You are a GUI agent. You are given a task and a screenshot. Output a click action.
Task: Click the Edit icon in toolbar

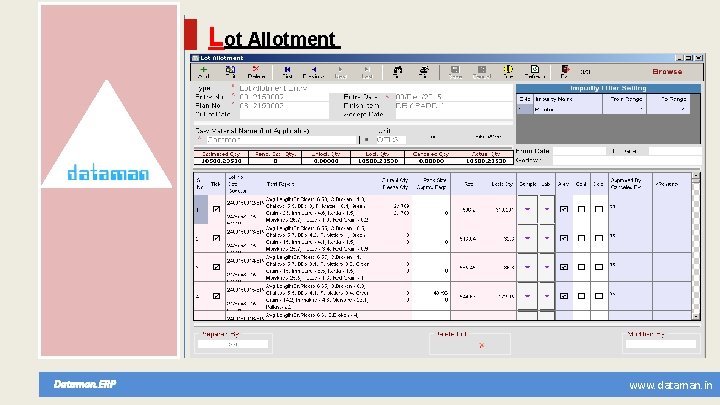(x=230, y=70)
